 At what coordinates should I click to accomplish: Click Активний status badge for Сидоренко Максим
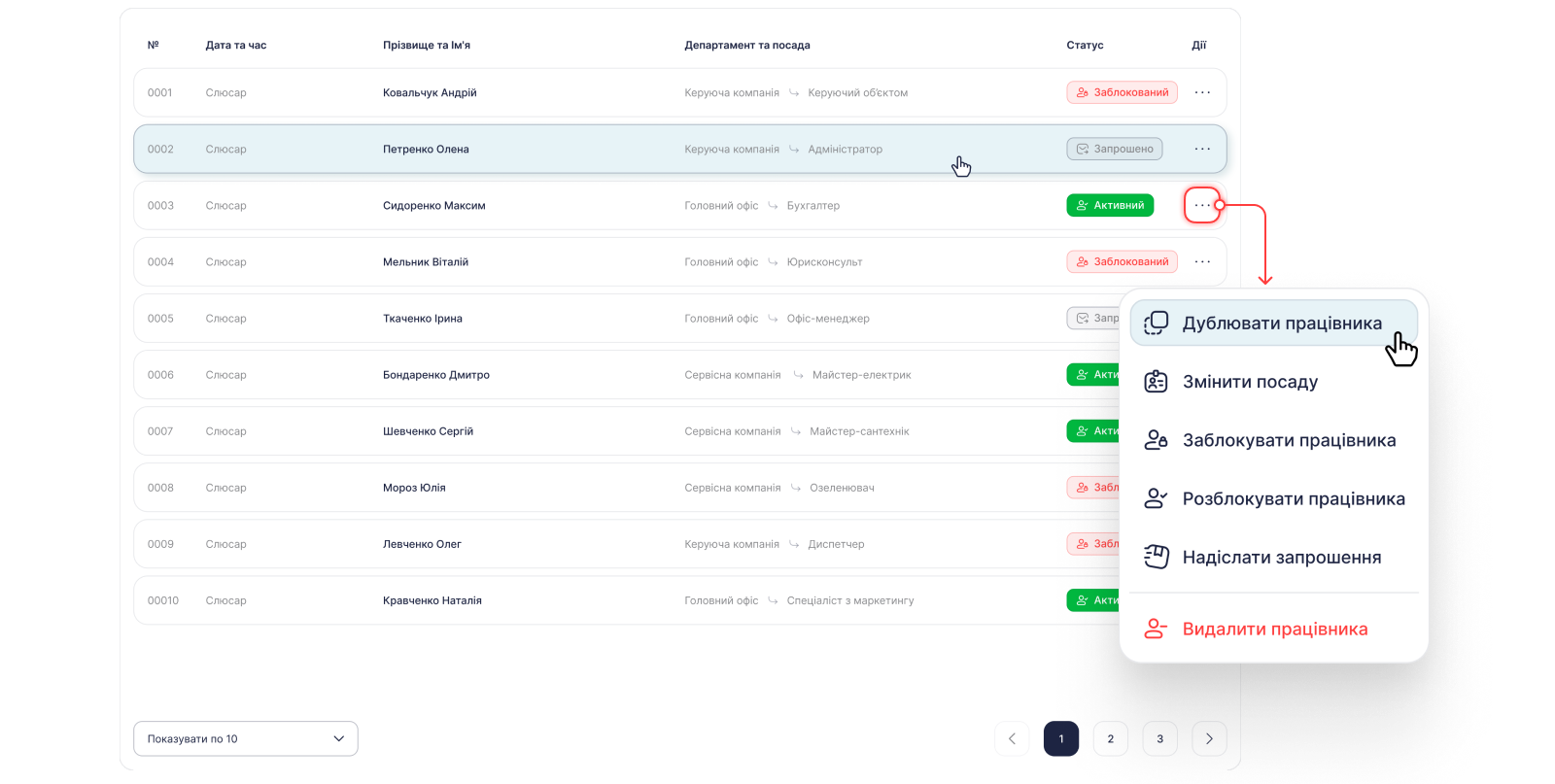coord(1110,205)
